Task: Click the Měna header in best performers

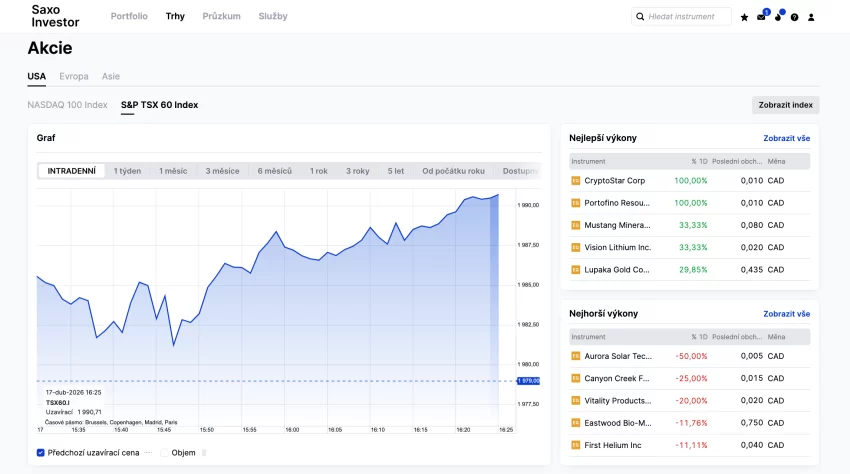Action: tap(776, 162)
